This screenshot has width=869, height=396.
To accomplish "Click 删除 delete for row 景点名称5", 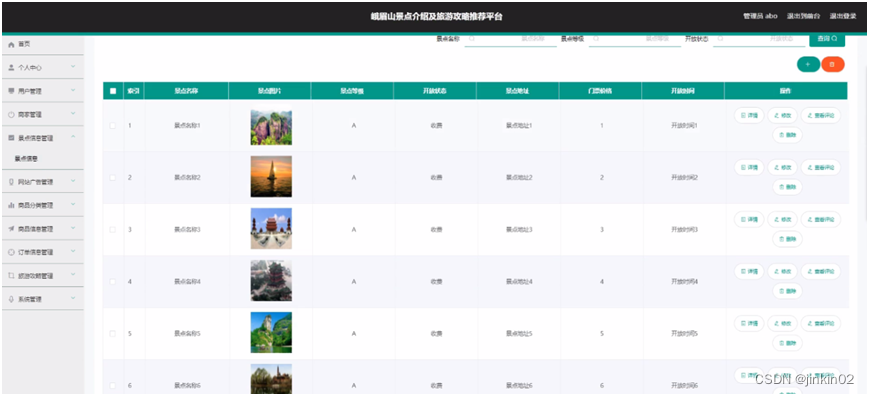I will coord(788,343).
